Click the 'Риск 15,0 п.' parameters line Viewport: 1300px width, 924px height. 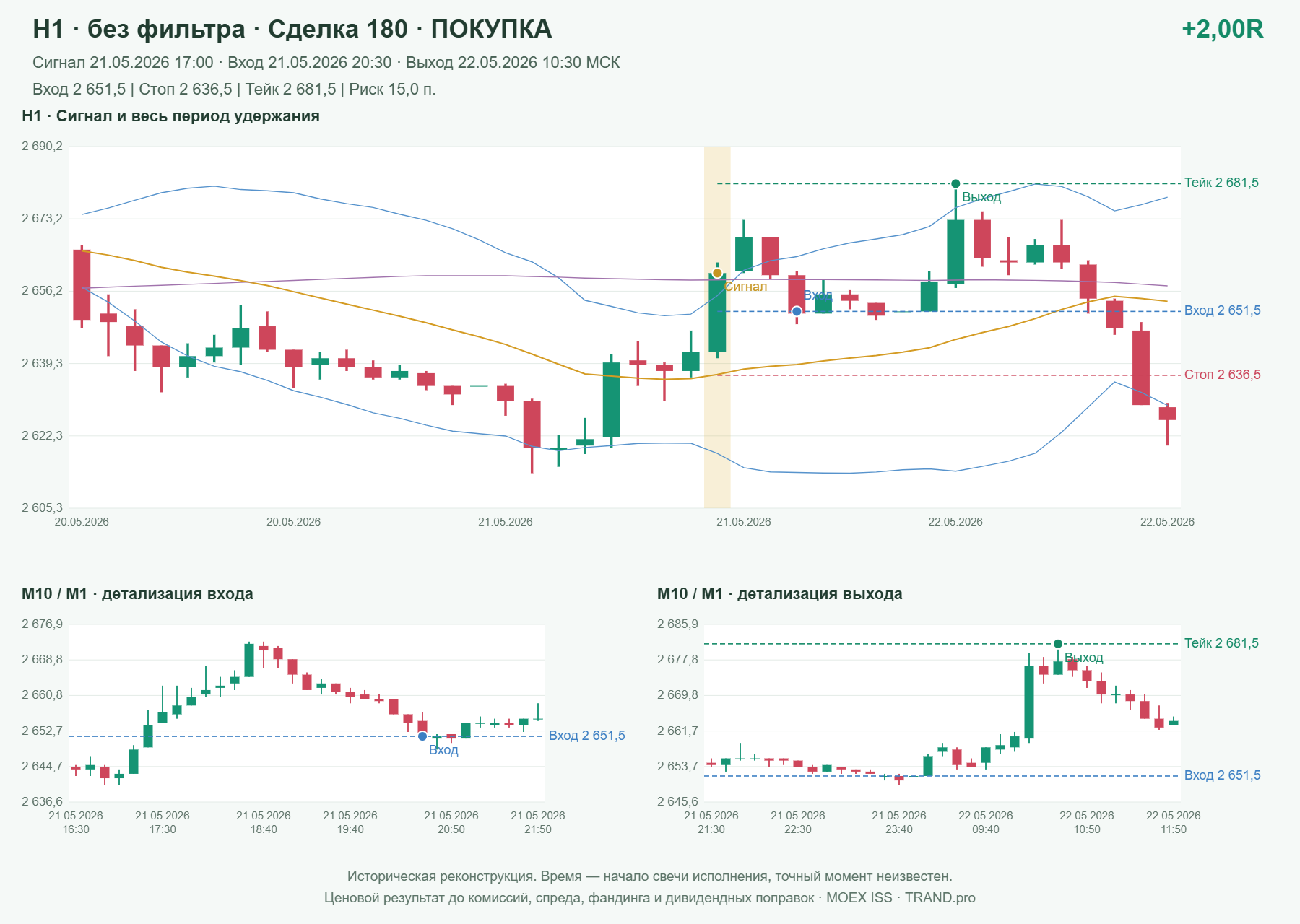click(x=234, y=90)
